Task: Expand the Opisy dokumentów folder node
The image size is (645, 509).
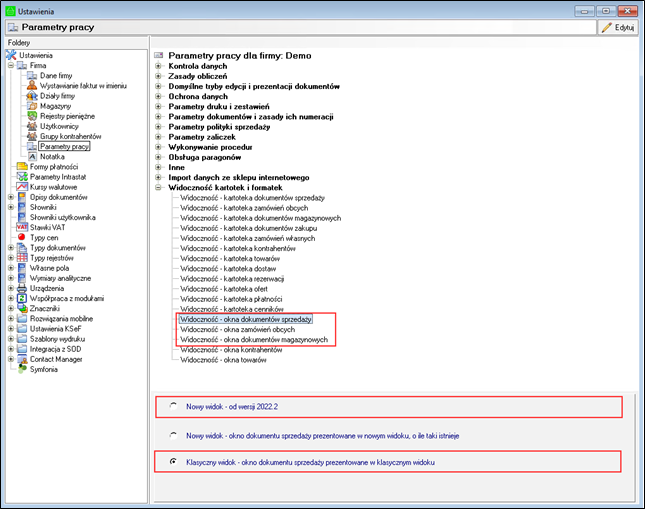Action: [x=10, y=197]
